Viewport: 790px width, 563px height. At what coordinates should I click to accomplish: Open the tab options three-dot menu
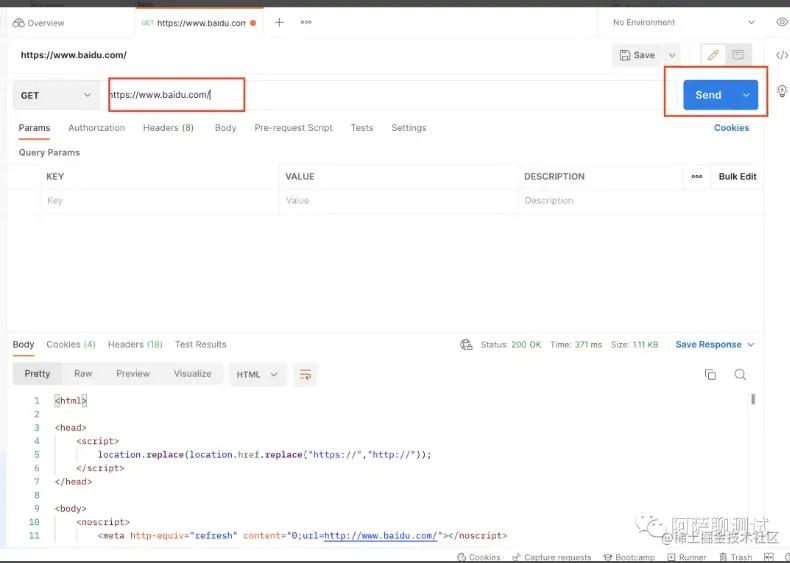pyautogui.click(x=306, y=23)
